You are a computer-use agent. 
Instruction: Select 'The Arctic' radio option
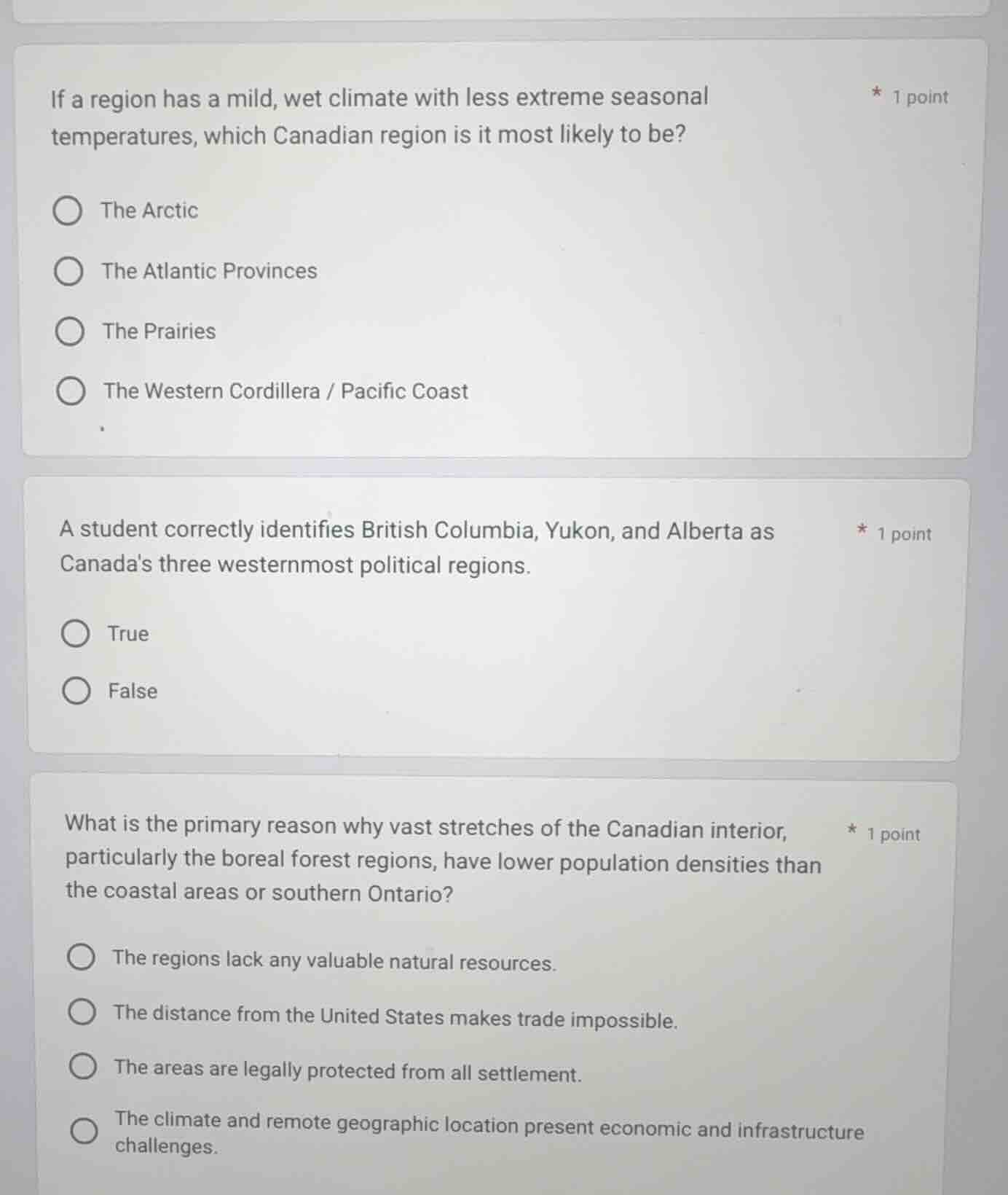(68, 211)
